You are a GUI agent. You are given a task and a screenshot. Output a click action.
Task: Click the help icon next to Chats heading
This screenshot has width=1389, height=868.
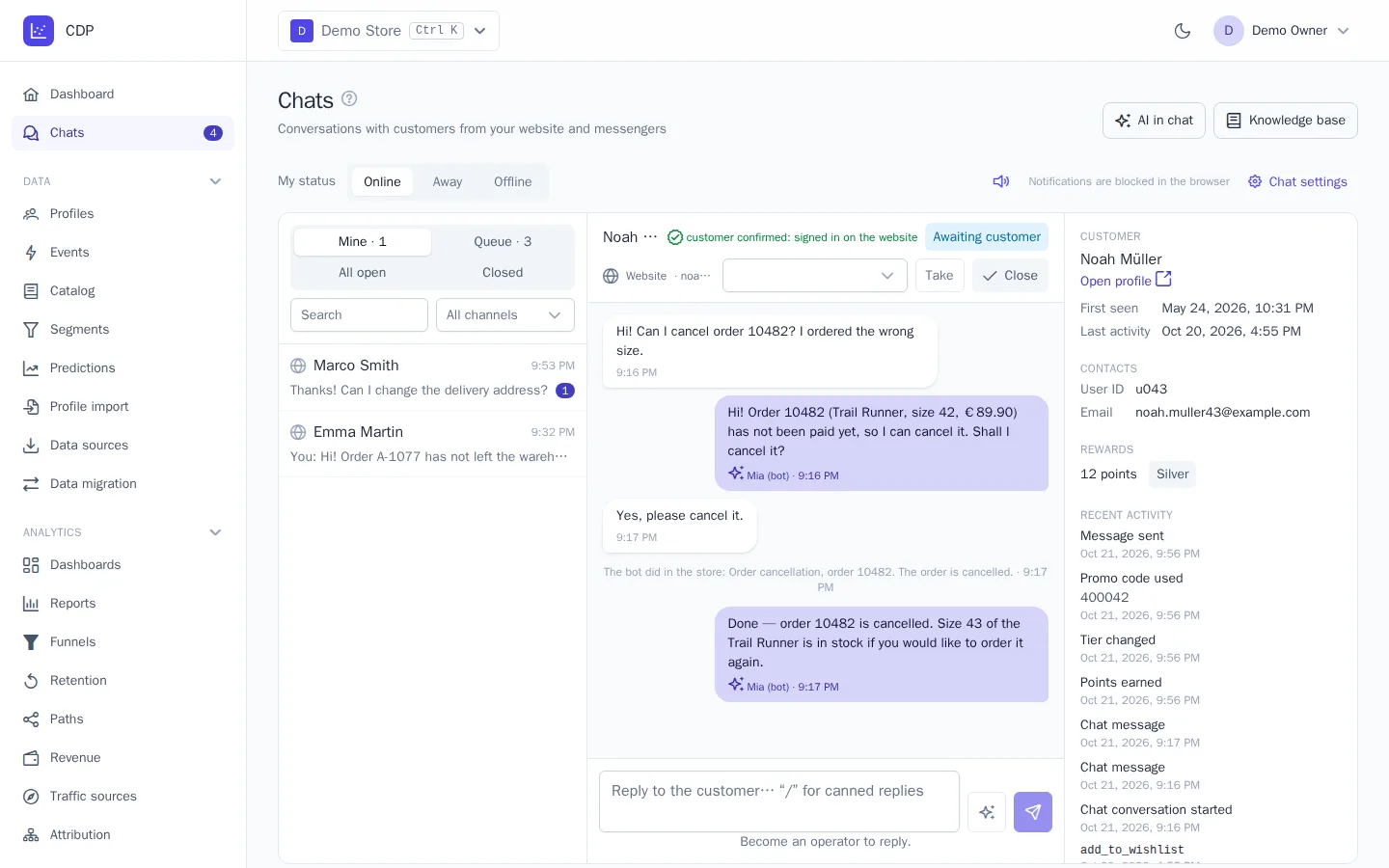[x=349, y=99]
